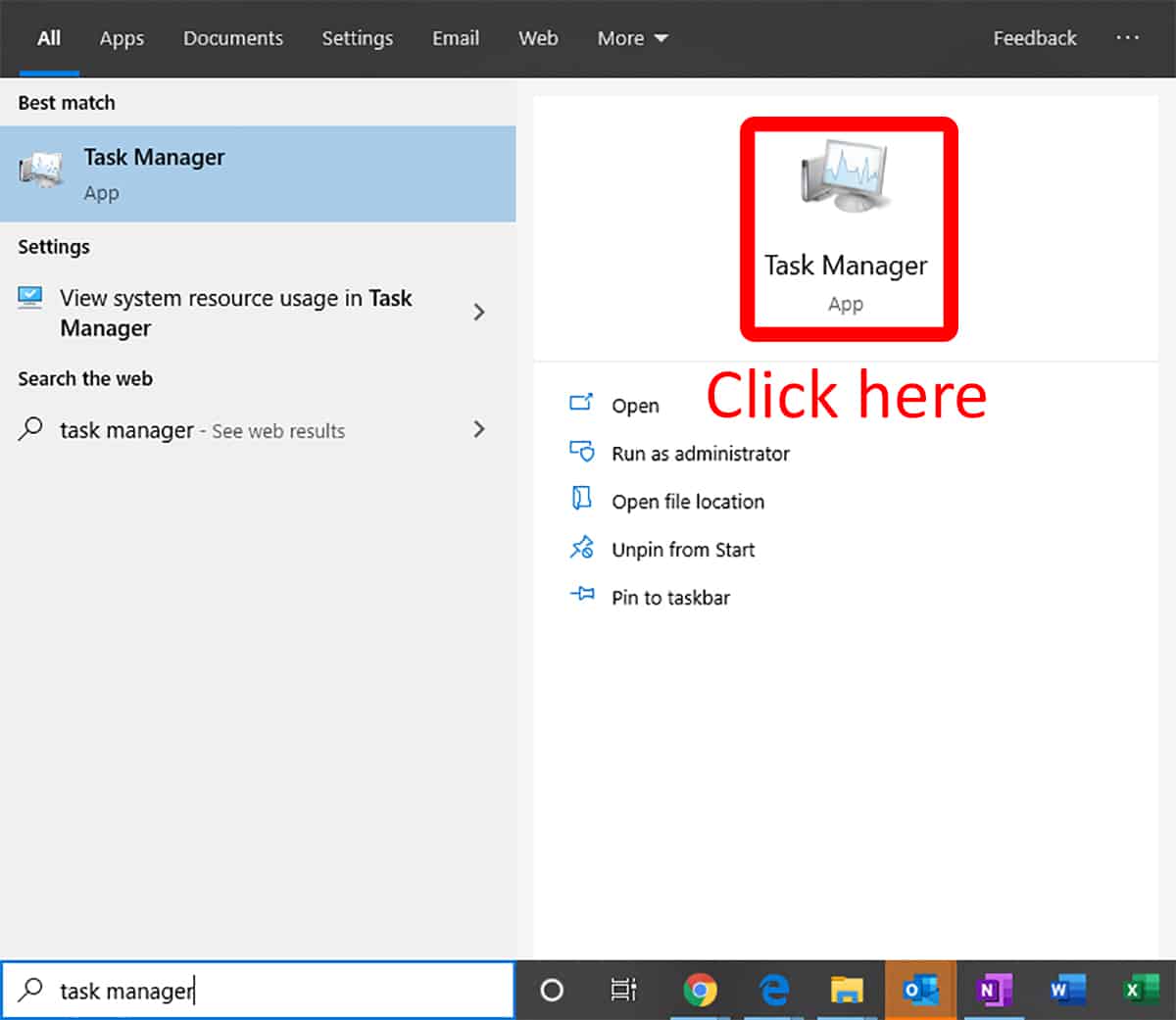Choose Pin to taskbar
Image resolution: width=1176 pixels, height=1020 pixels.
click(x=671, y=598)
